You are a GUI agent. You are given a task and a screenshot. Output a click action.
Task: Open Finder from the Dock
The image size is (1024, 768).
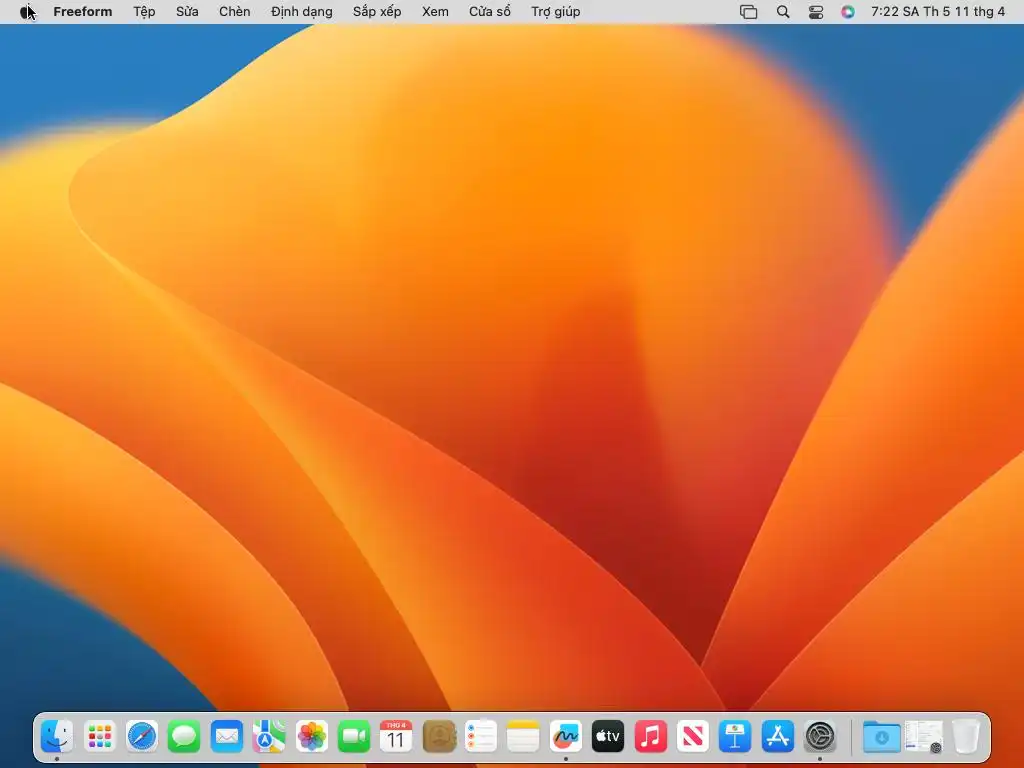[x=57, y=737]
